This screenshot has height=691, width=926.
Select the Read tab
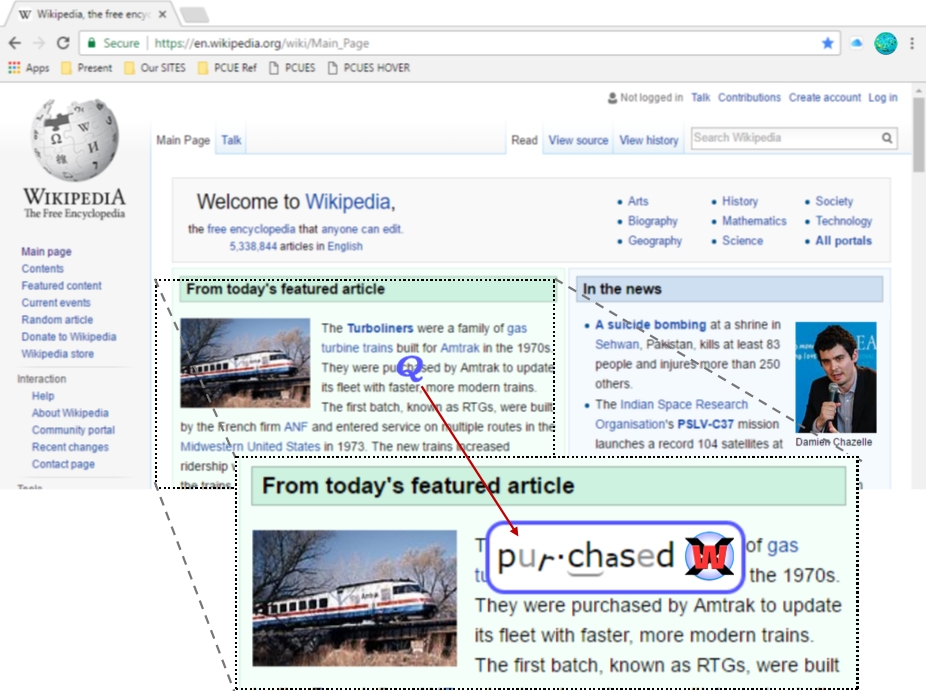(524, 141)
